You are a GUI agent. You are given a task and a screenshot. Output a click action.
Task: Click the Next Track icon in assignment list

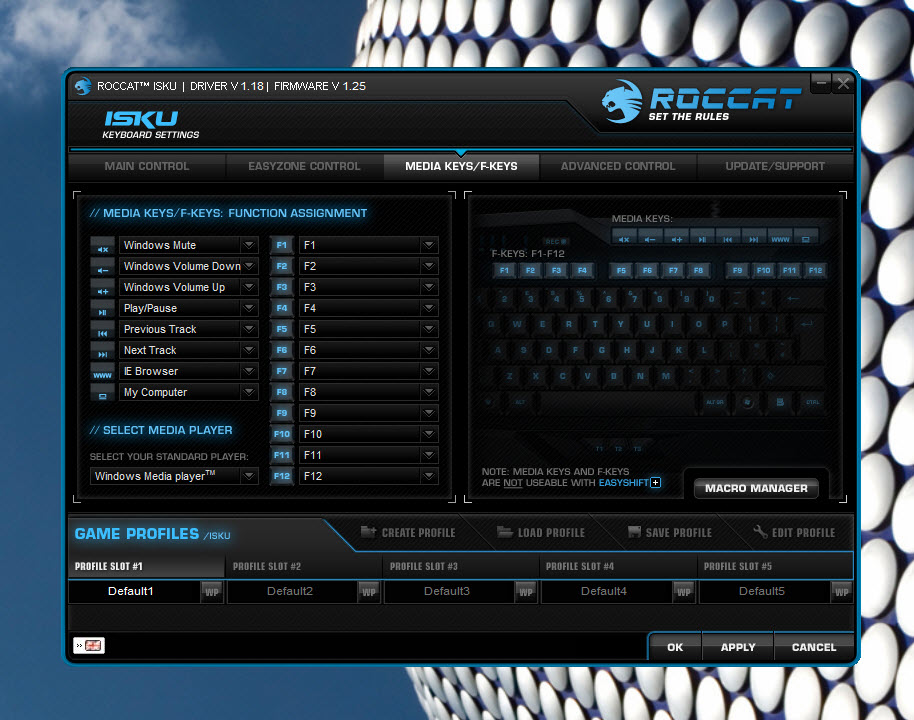(103, 351)
